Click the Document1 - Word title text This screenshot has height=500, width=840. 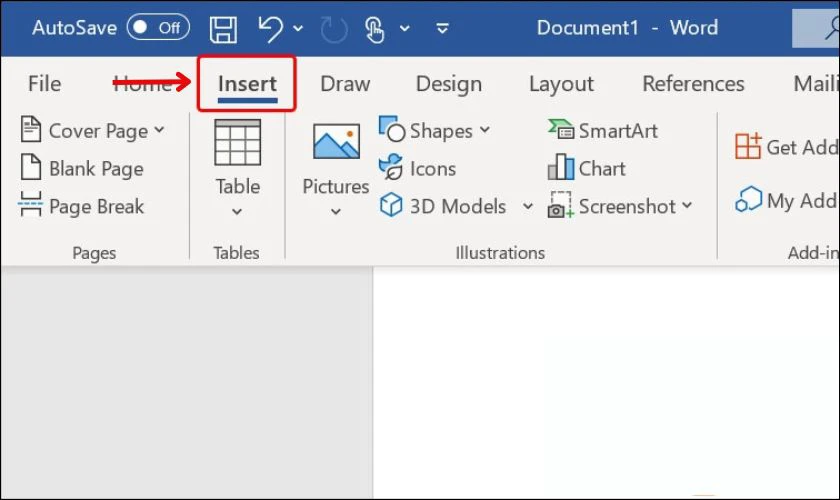click(x=627, y=28)
